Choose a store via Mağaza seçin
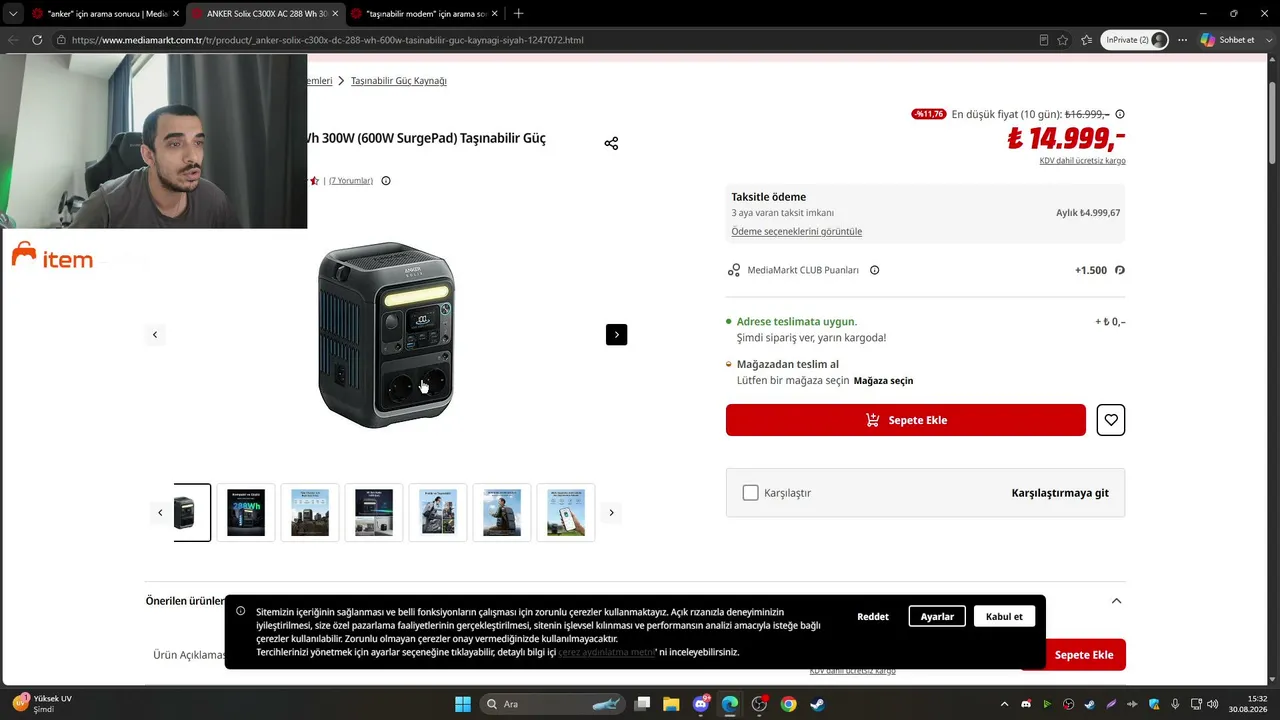 tap(883, 381)
